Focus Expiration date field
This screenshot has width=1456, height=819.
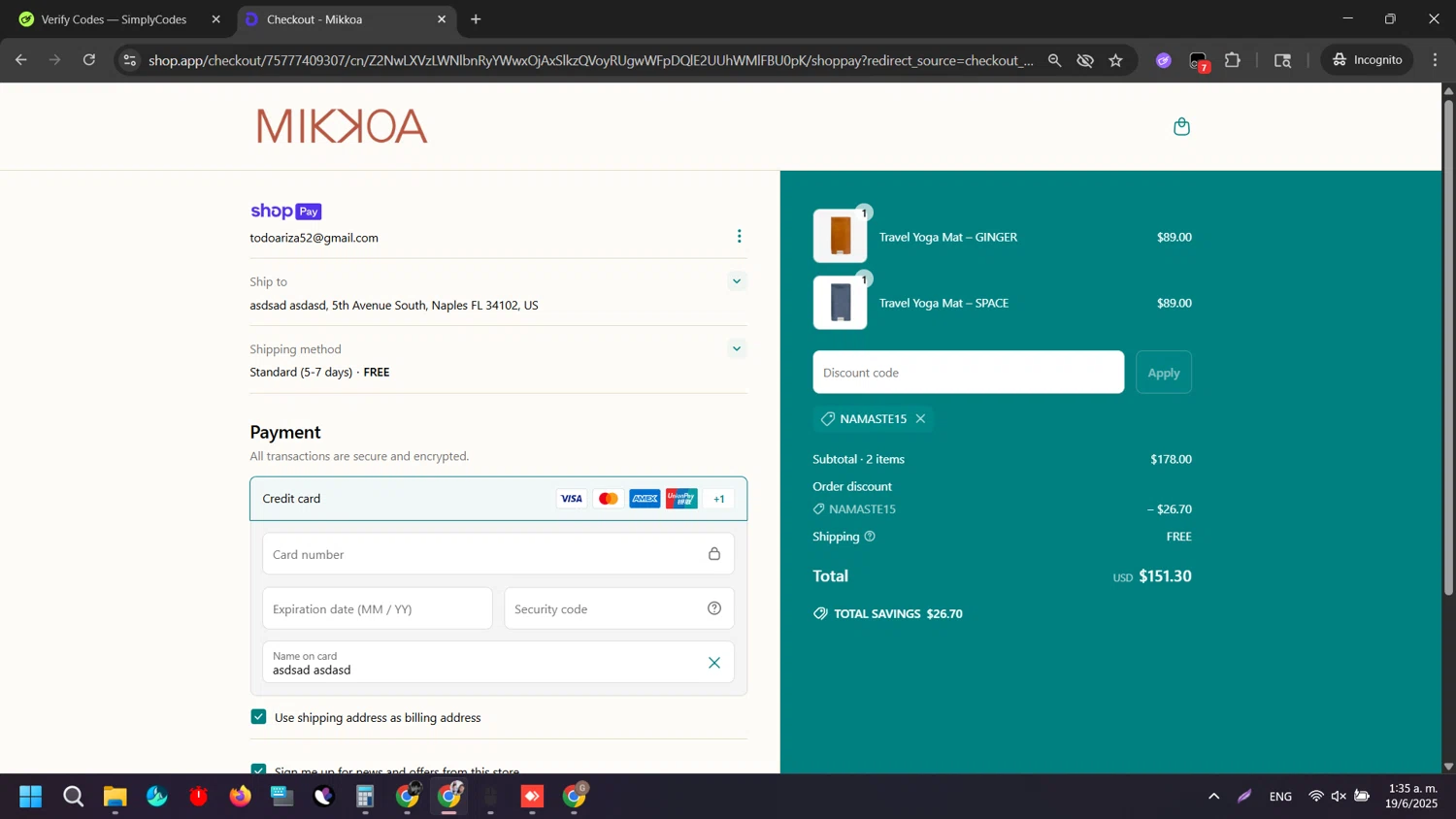377,608
